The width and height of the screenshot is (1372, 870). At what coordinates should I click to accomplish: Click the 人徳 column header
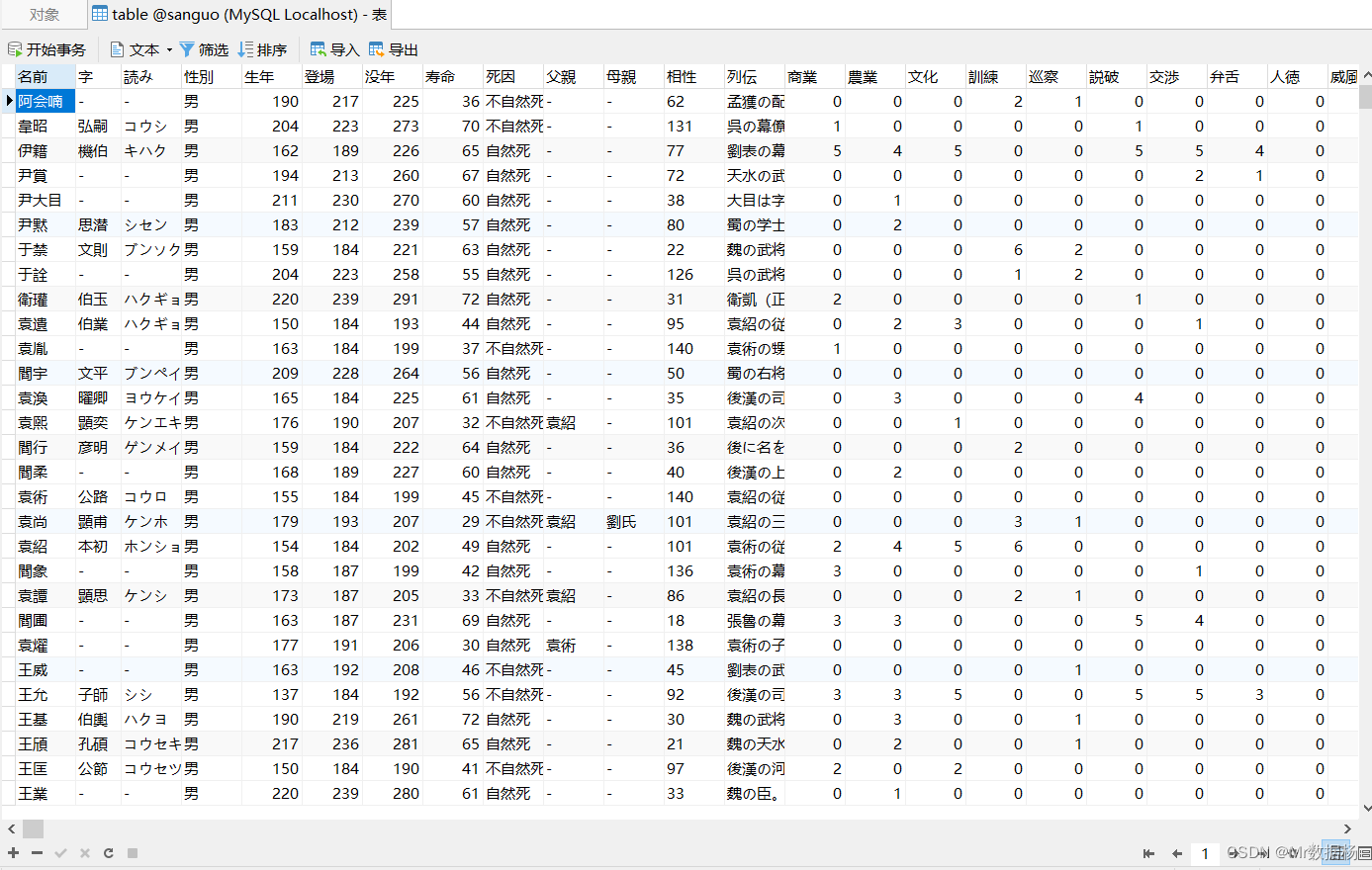pyautogui.click(x=1298, y=76)
